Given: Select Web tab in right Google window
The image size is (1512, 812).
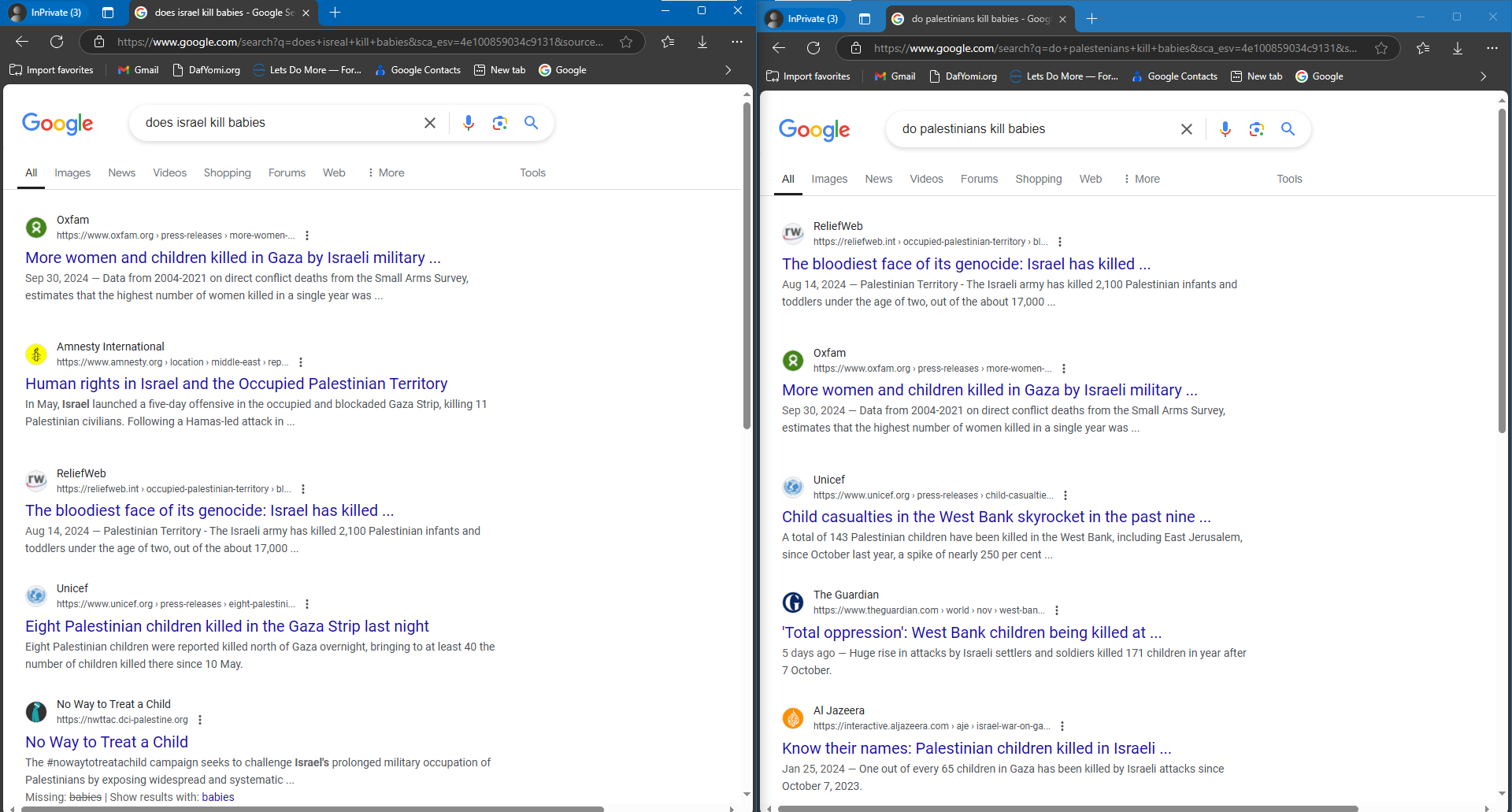Looking at the screenshot, I should click(1091, 179).
